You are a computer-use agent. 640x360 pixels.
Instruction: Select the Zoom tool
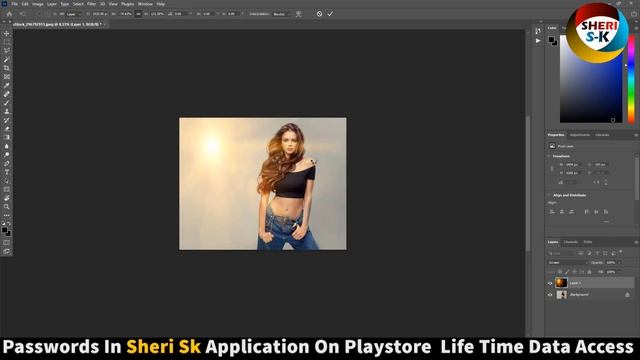(7, 207)
